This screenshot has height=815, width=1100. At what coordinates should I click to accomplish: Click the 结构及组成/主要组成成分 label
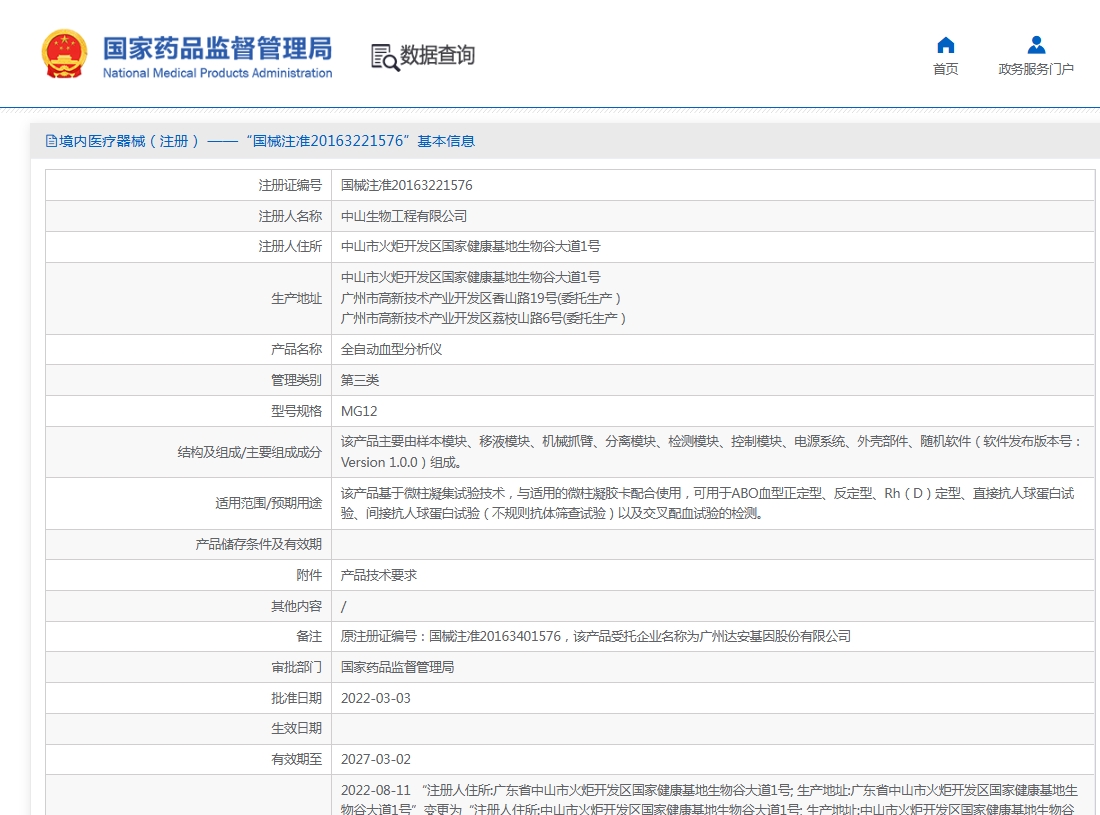(x=250, y=452)
